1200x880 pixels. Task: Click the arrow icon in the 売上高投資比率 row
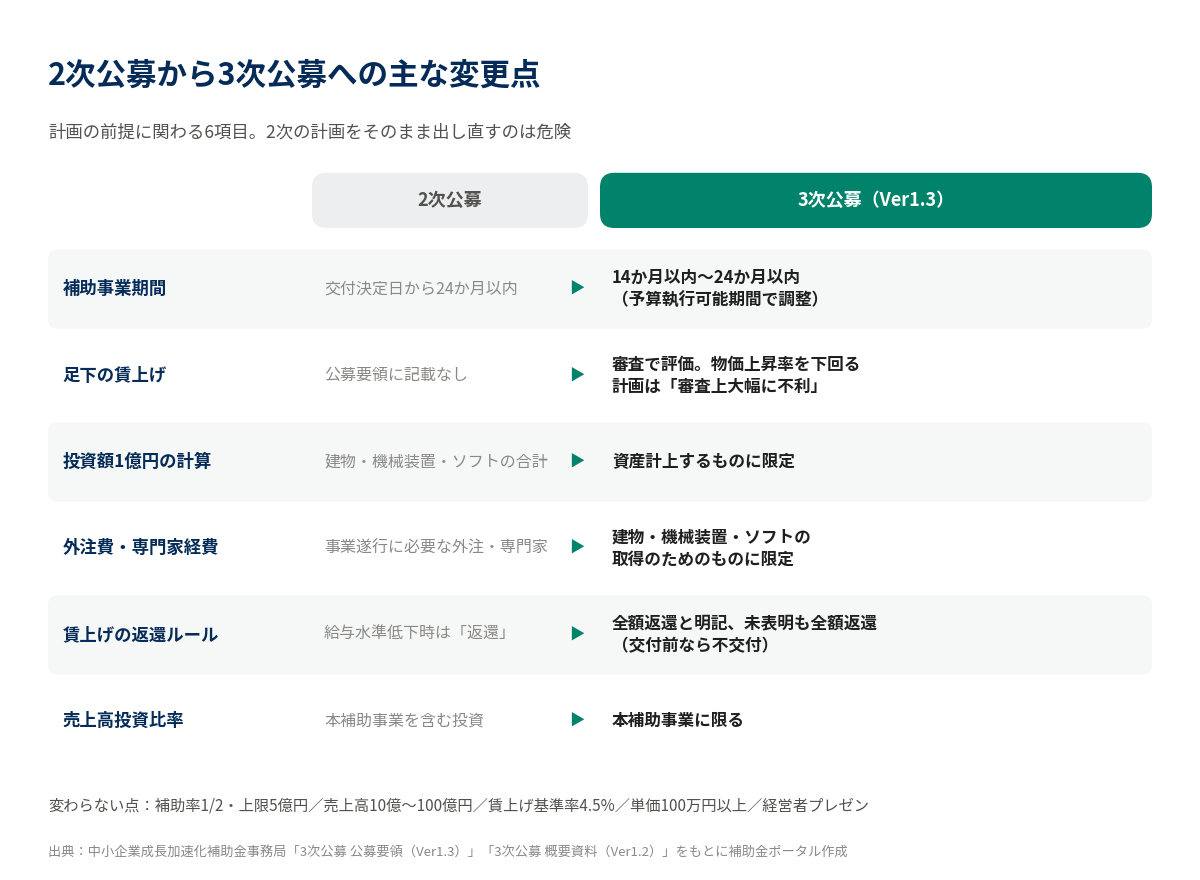(577, 719)
